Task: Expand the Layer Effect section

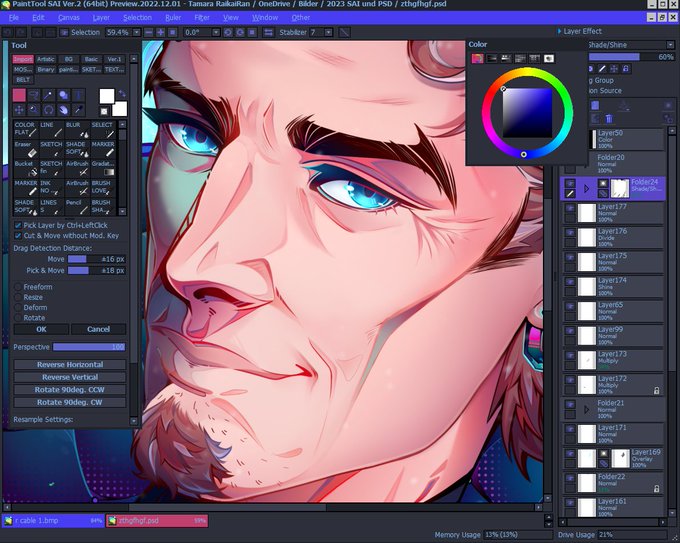Action: (559, 31)
